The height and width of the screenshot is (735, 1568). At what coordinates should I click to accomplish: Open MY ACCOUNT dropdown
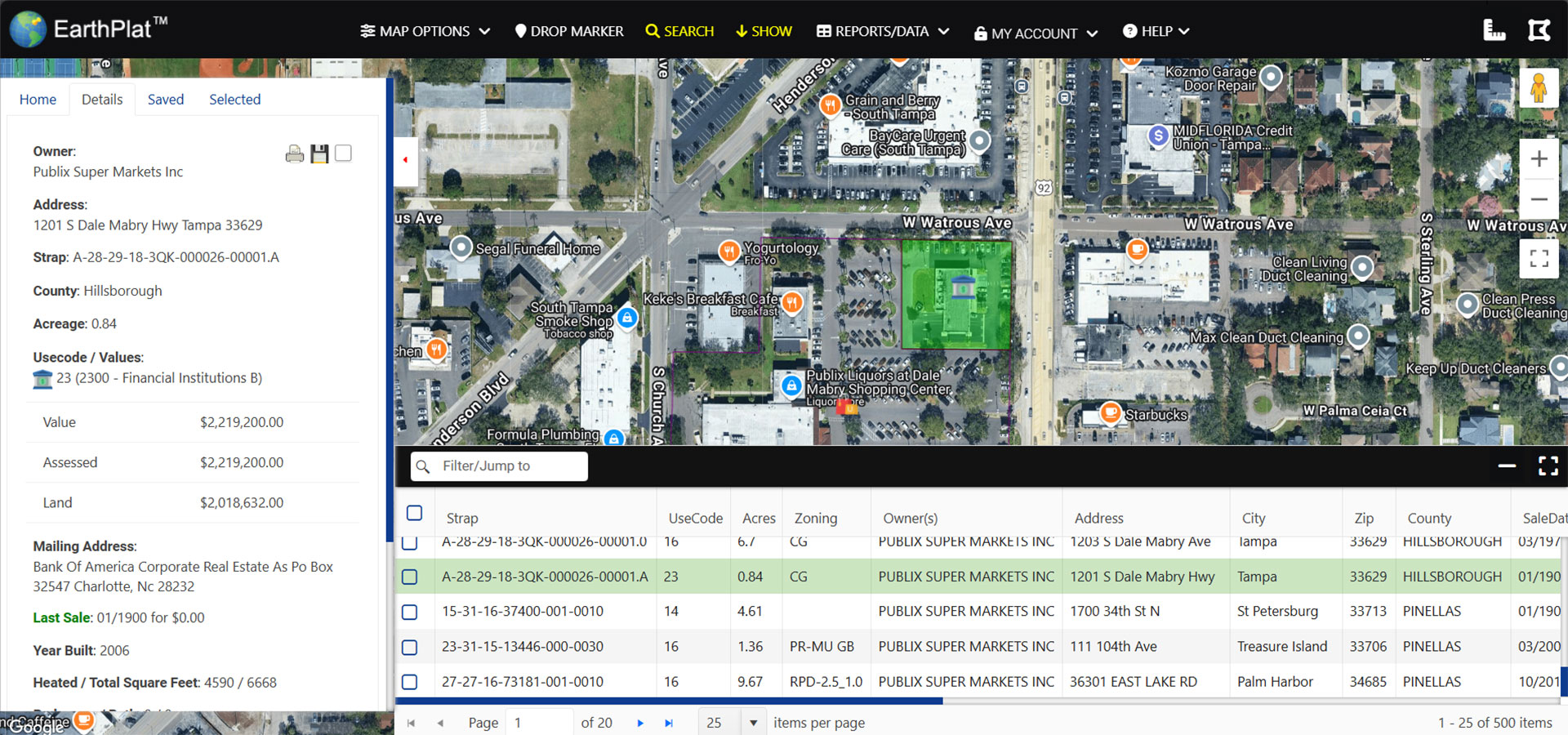tap(1036, 33)
